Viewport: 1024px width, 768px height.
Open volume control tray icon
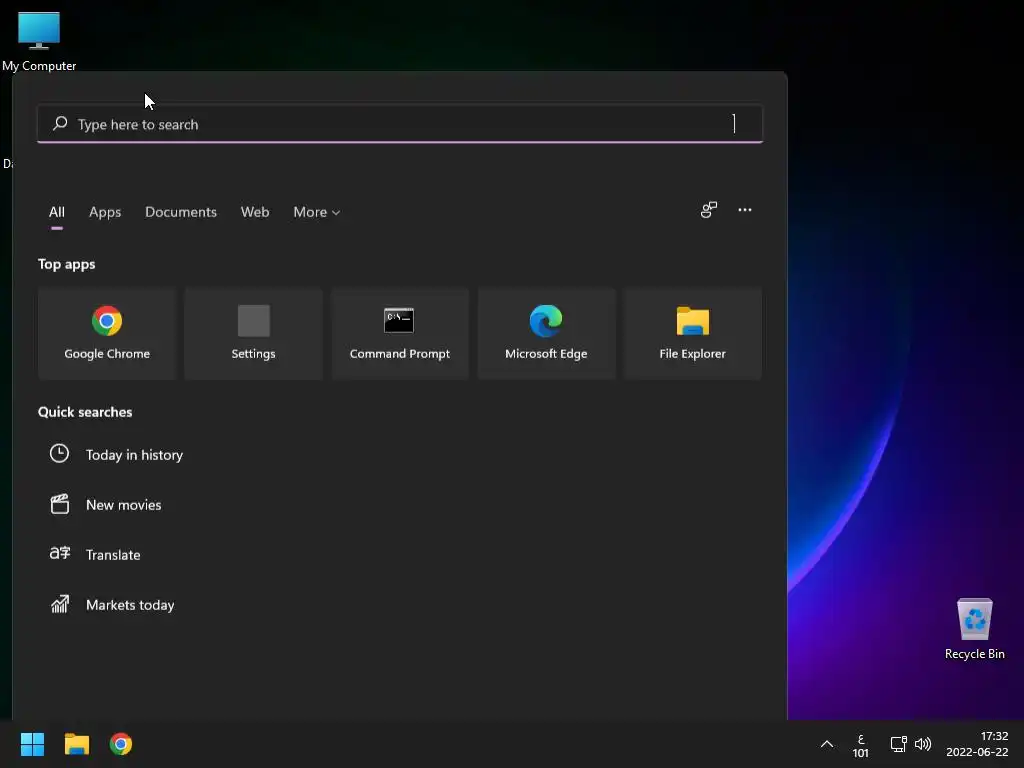pos(923,744)
